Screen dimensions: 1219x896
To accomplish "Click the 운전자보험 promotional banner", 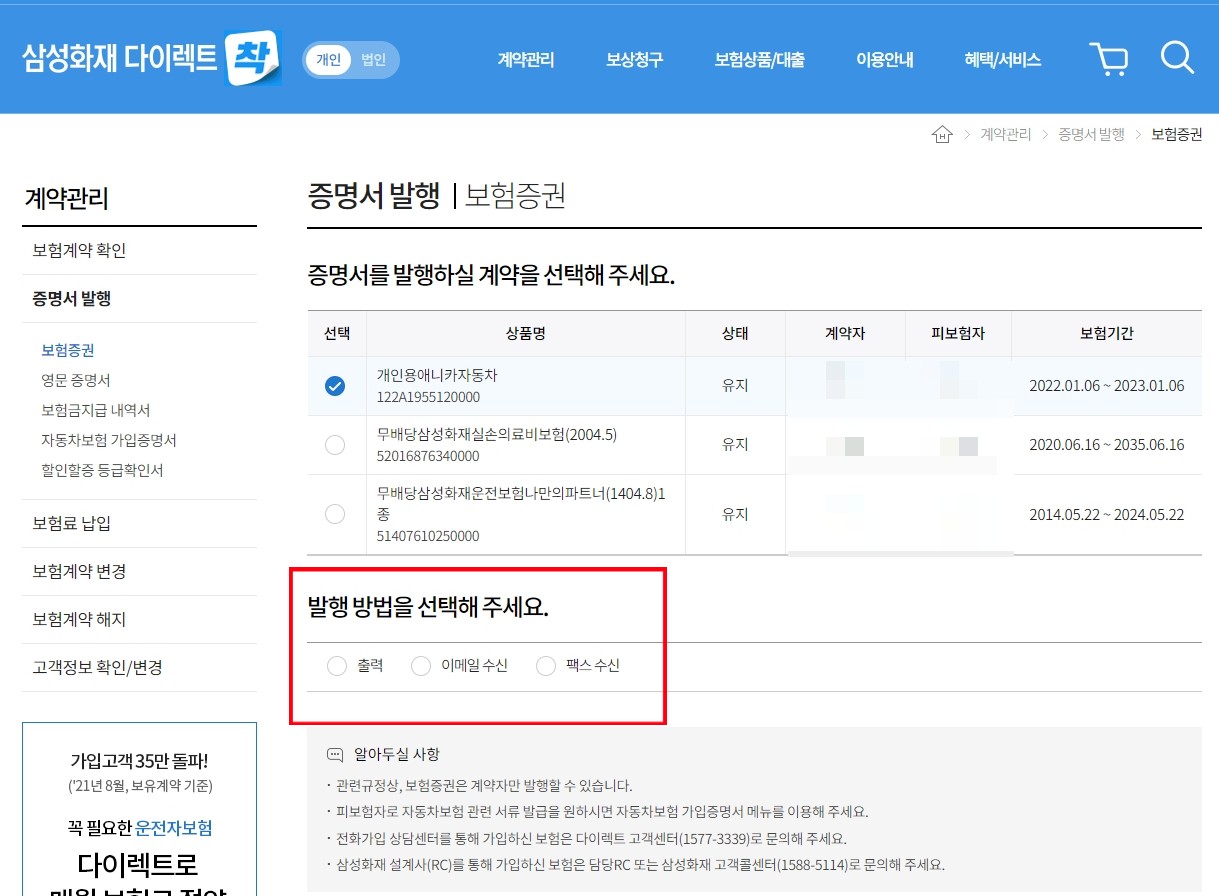I will pos(139,810).
